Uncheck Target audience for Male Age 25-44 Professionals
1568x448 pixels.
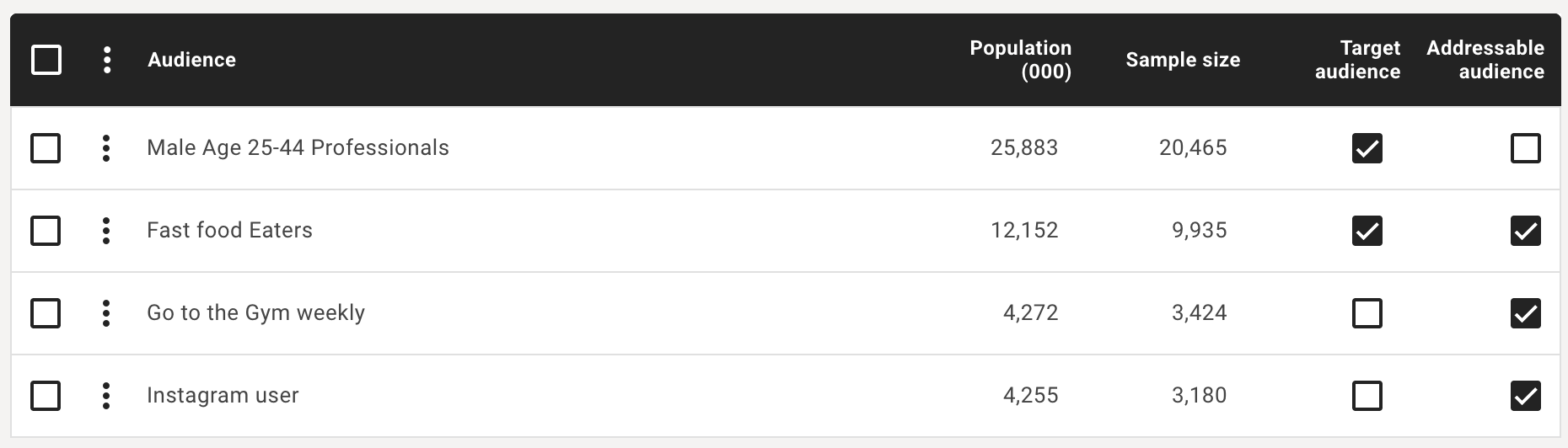pyautogui.click(x=1367, y=148)
